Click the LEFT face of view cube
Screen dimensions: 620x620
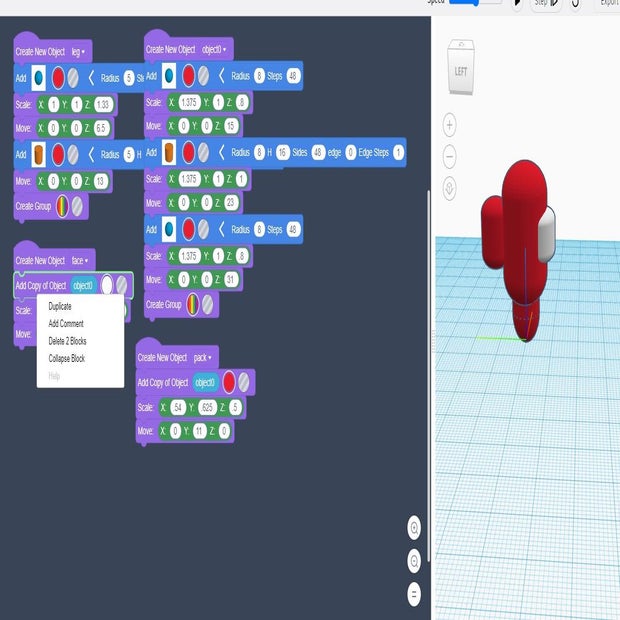461,71
